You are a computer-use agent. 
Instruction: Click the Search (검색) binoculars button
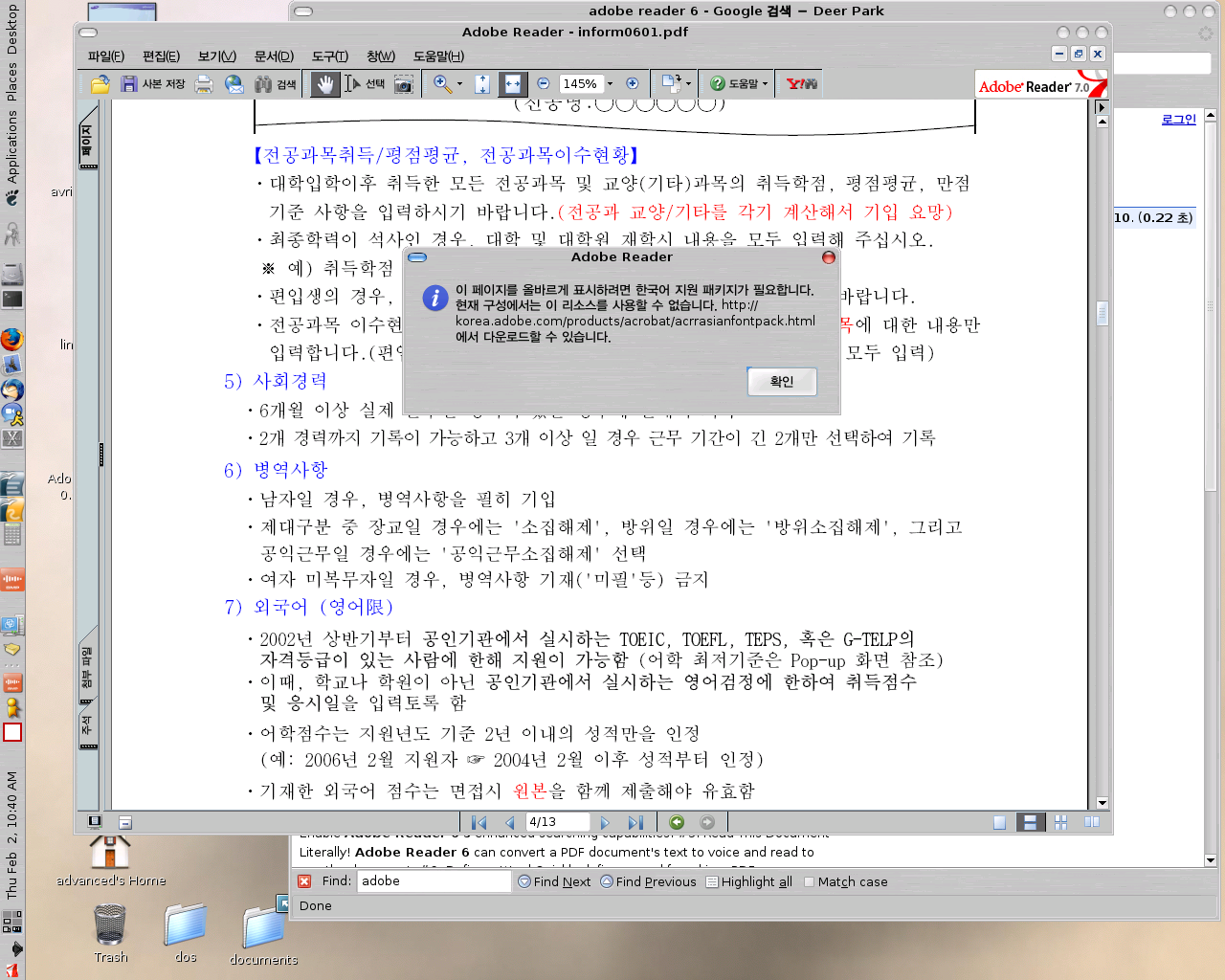(276, 84)
